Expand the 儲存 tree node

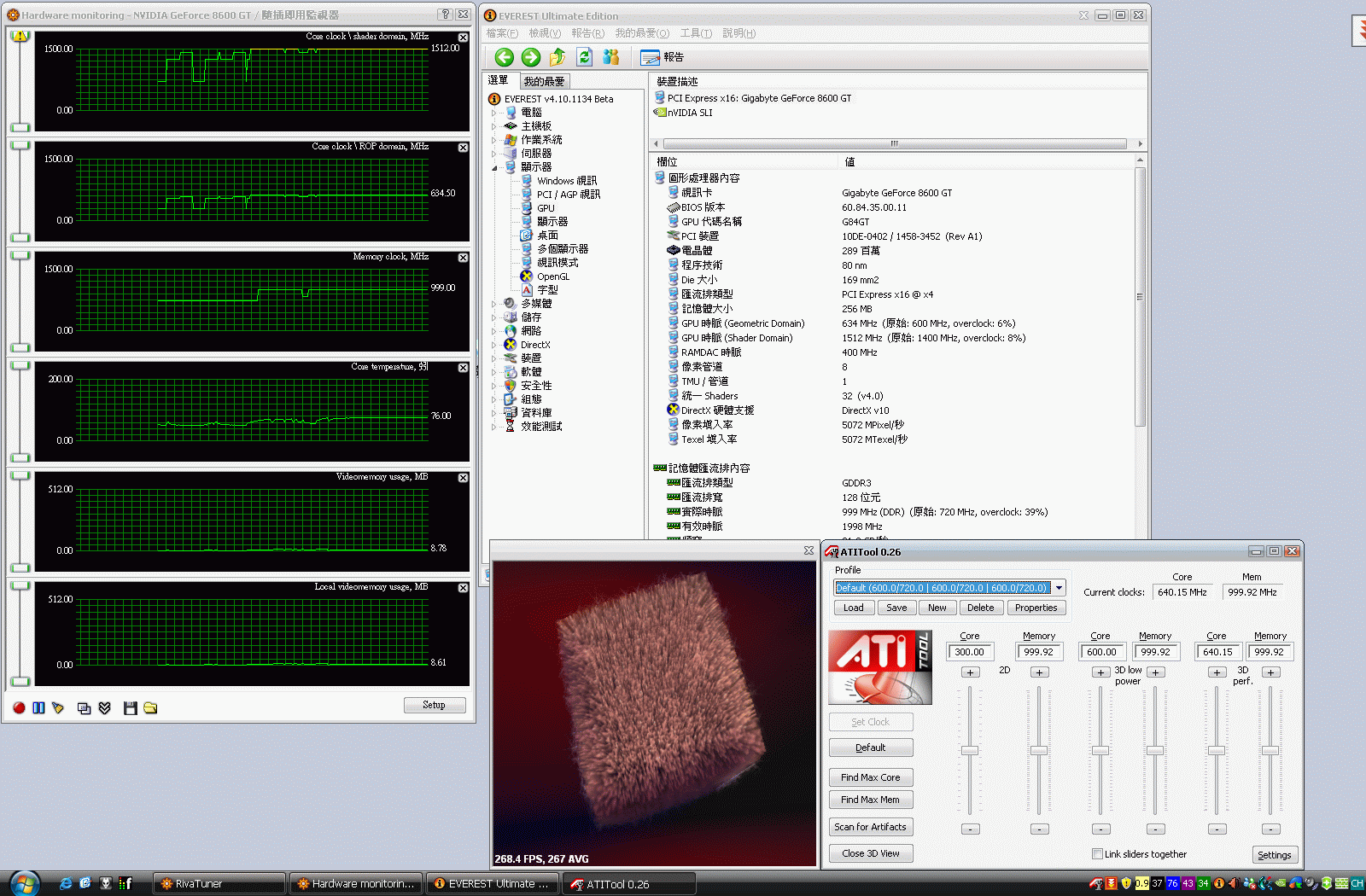493,317
